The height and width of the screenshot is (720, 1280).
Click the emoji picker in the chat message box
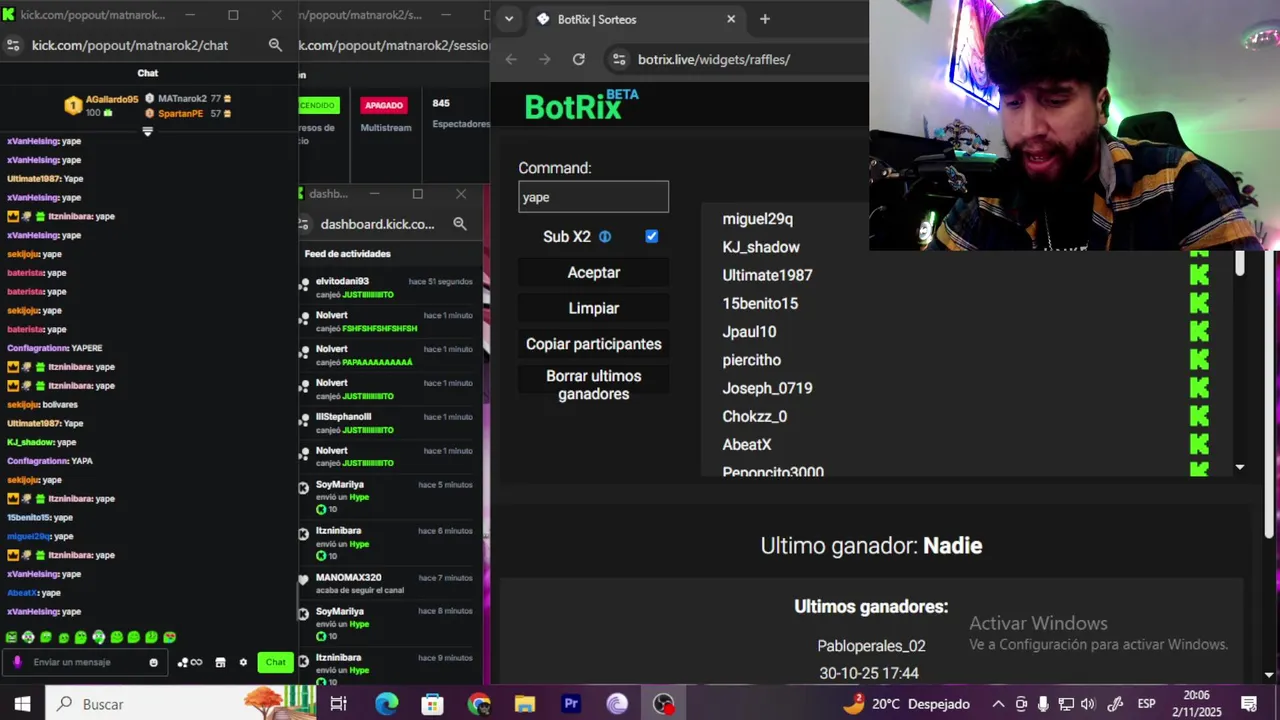[153, 662]
